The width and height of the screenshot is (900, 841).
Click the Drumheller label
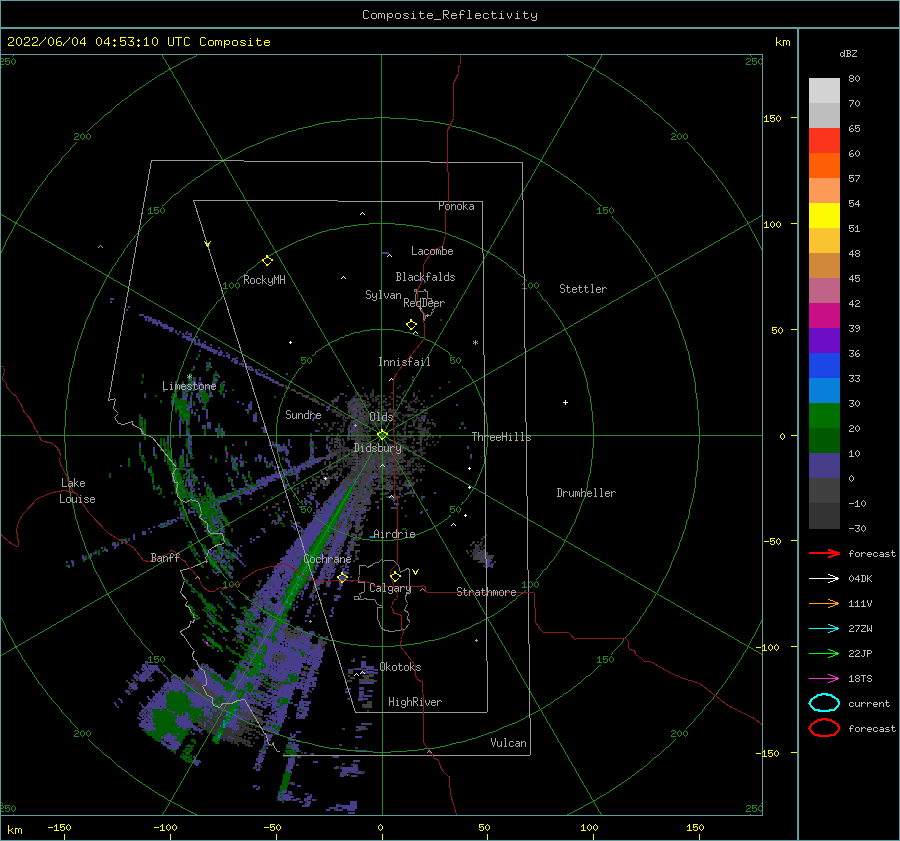coord(585,493)
